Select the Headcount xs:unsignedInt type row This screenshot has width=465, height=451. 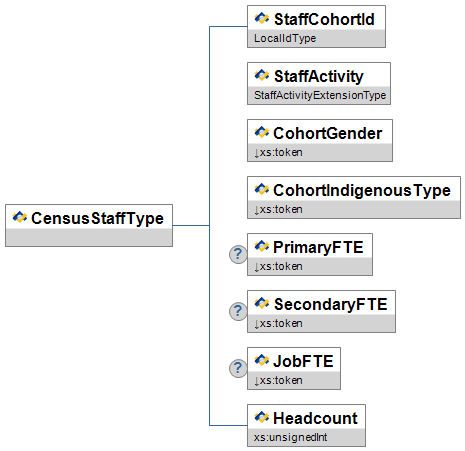tap(306, 437)
